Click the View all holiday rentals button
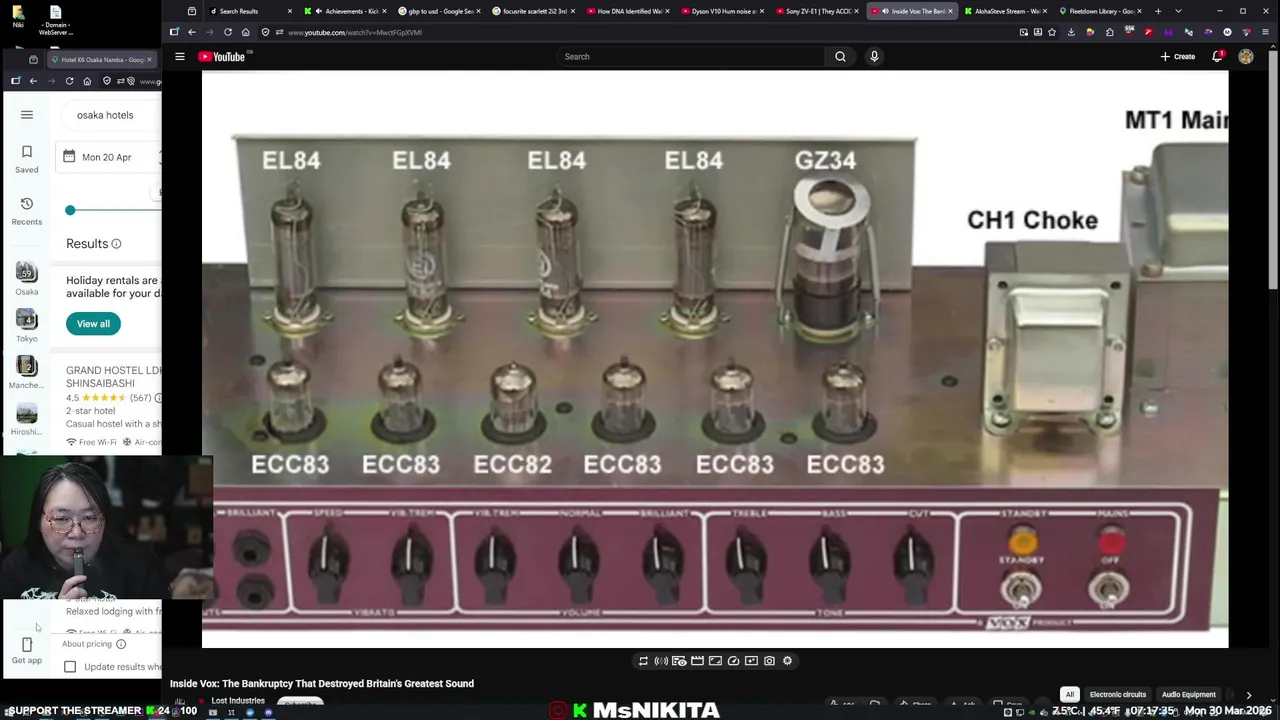The image size is (1280, 720). (93, 324)
